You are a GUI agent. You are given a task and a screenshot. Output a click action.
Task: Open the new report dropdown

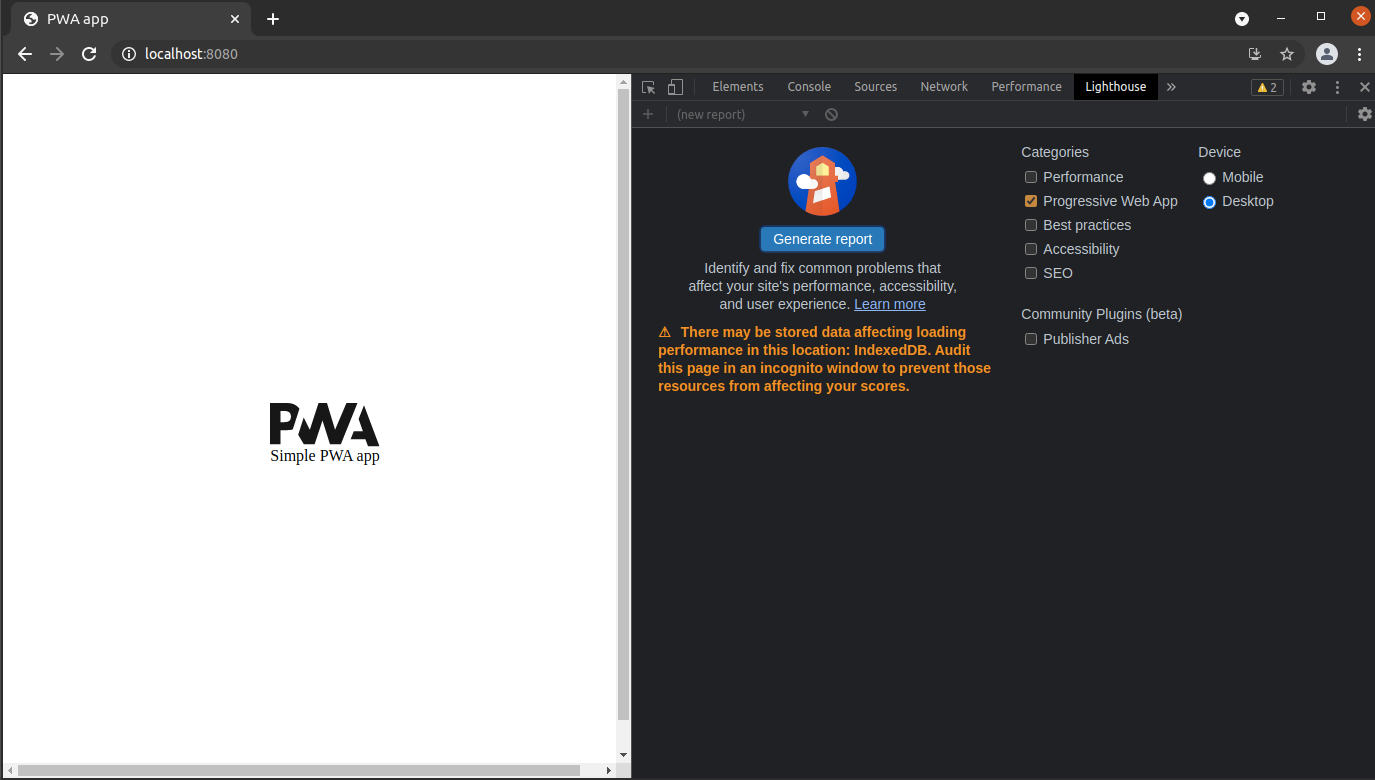tap(805, 114)
